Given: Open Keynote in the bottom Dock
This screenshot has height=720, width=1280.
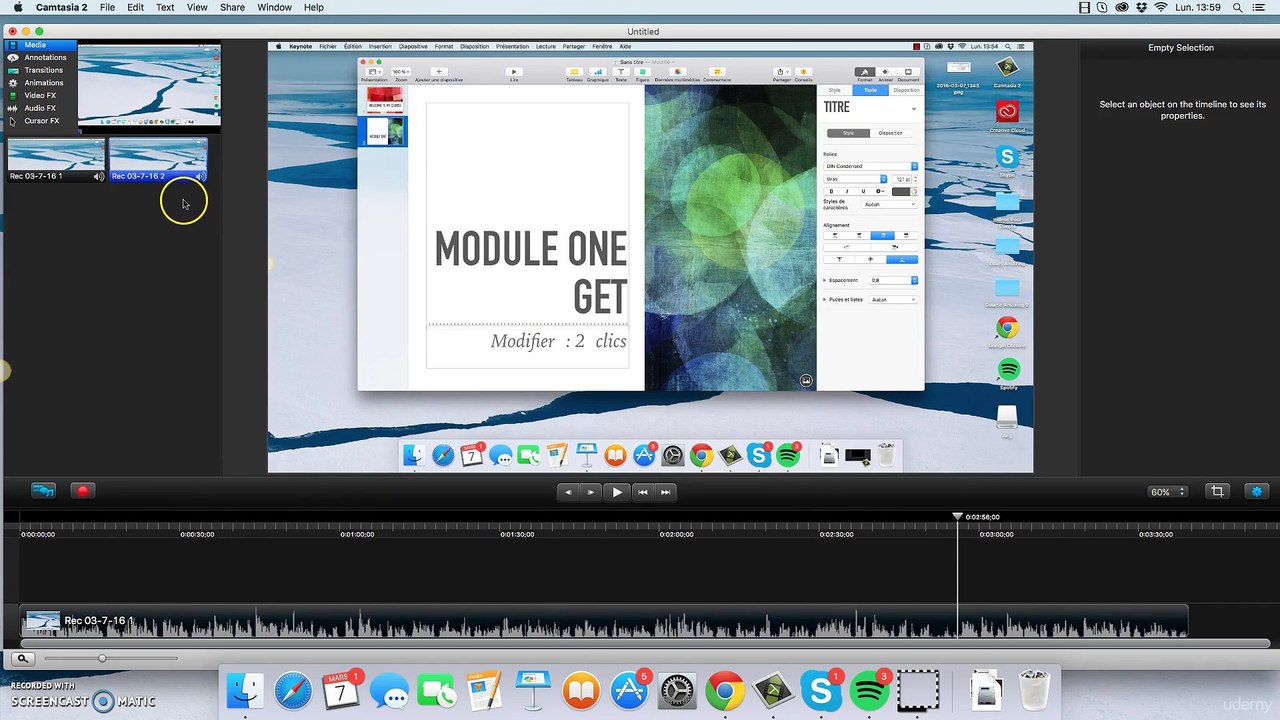Looking at the screenshot, I should point(533,691).
